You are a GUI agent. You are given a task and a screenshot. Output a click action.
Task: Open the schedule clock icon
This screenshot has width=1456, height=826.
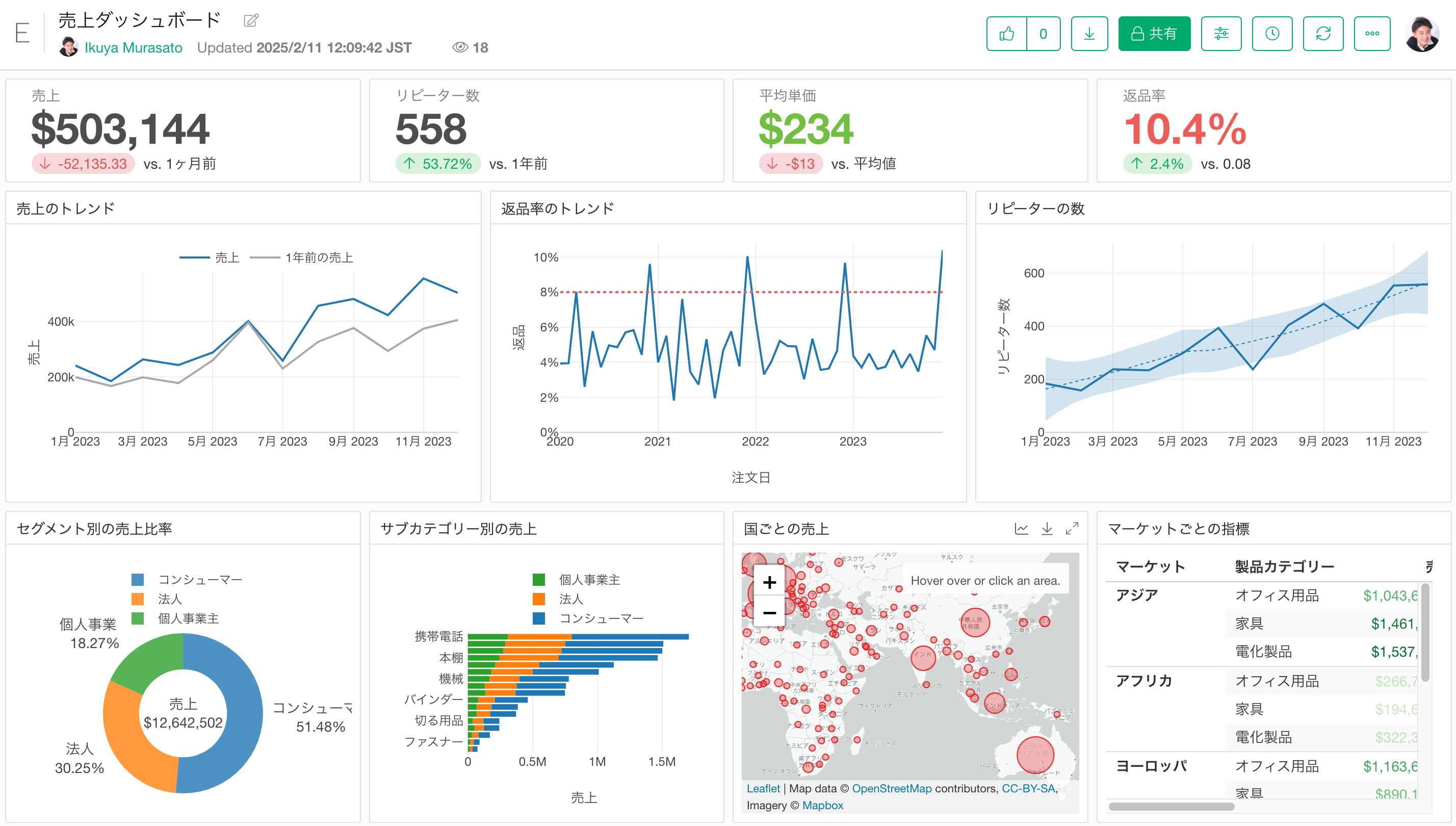[x=1272, y=34]
